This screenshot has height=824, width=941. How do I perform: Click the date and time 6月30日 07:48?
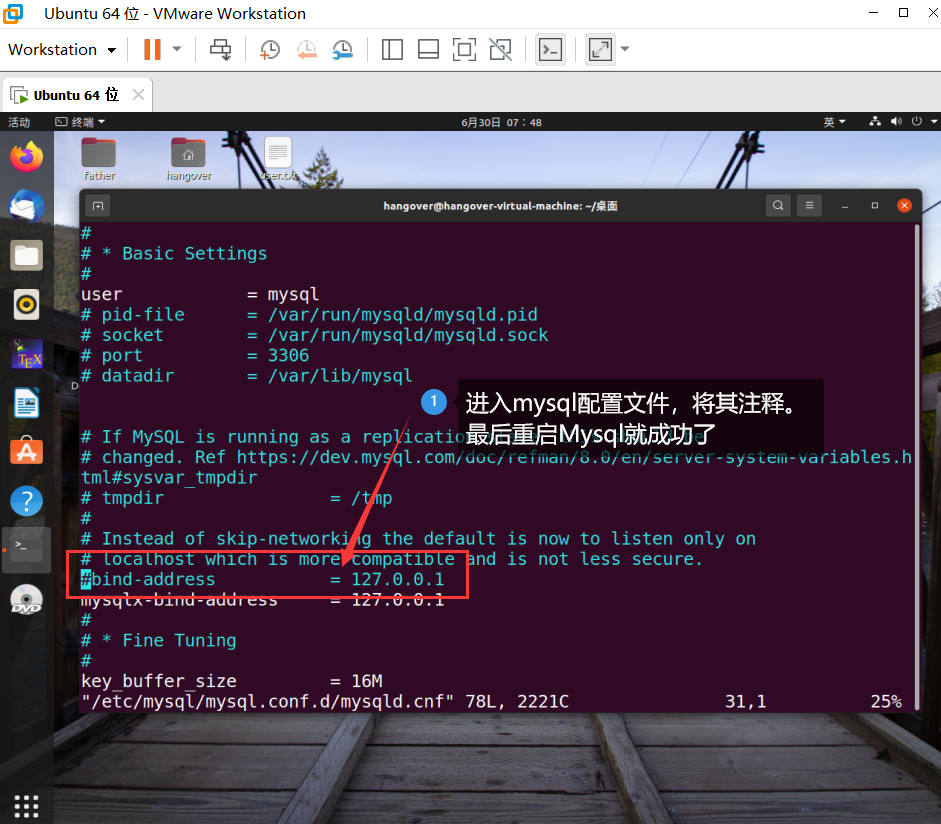(x=501, y=122)
